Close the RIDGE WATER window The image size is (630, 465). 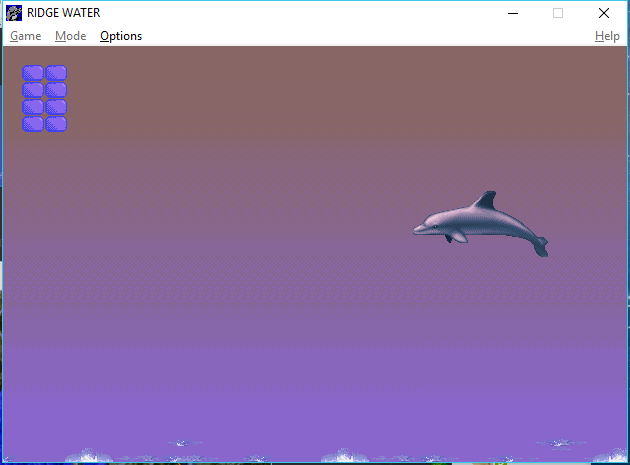603,13
